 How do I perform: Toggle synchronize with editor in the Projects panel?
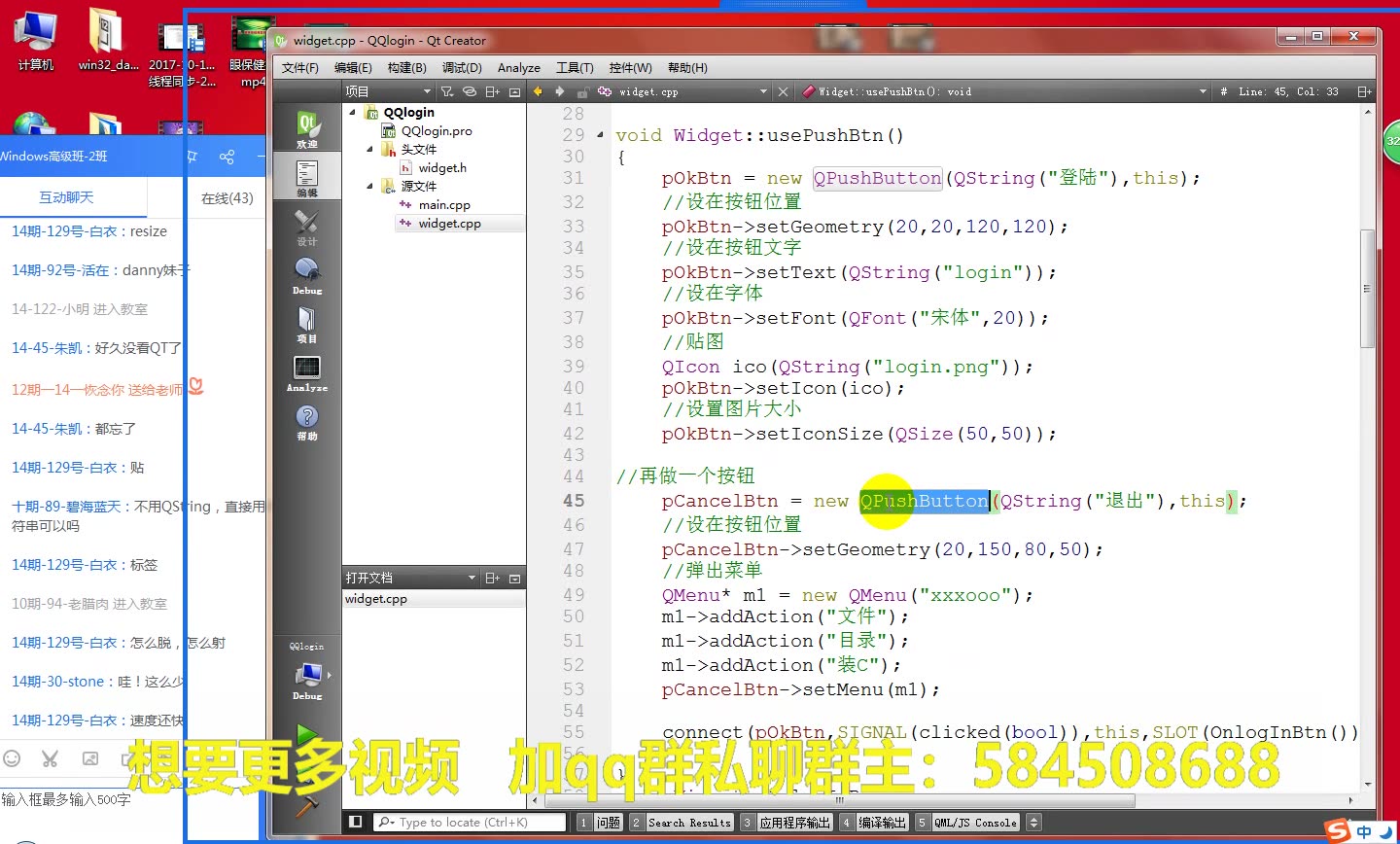469,90
